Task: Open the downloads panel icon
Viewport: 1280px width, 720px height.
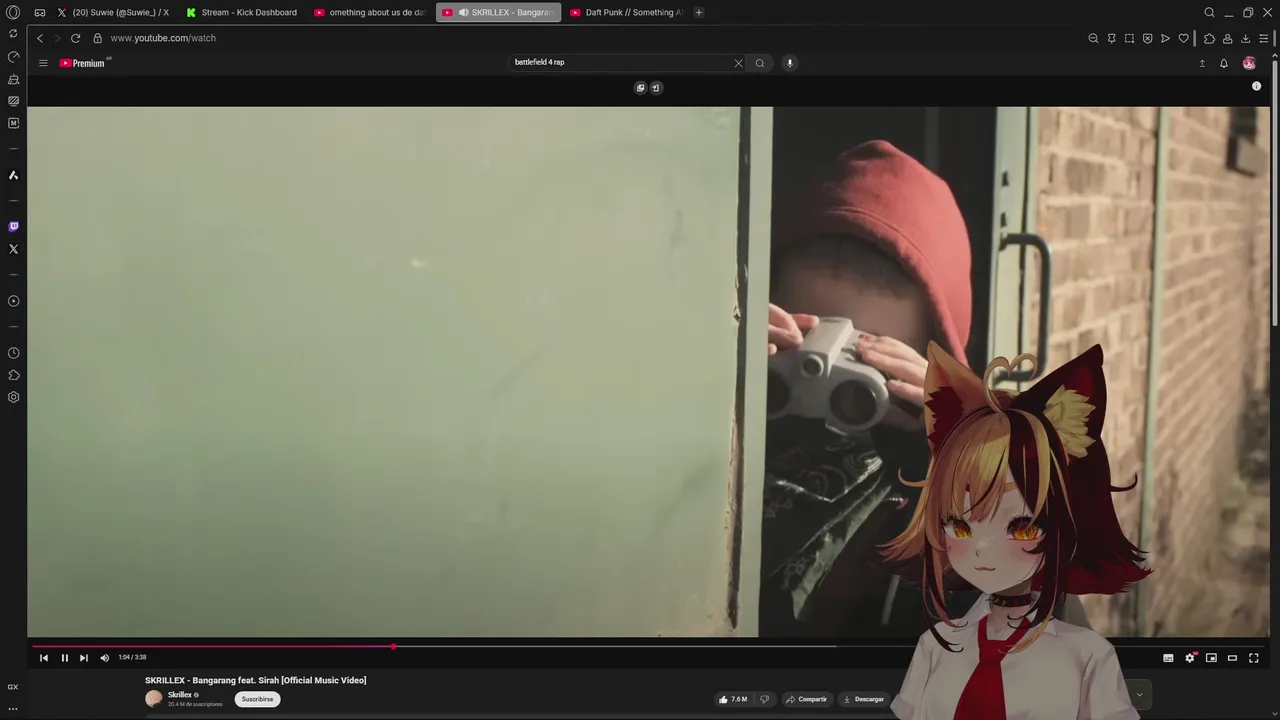Action: (x=1245, y=38)
